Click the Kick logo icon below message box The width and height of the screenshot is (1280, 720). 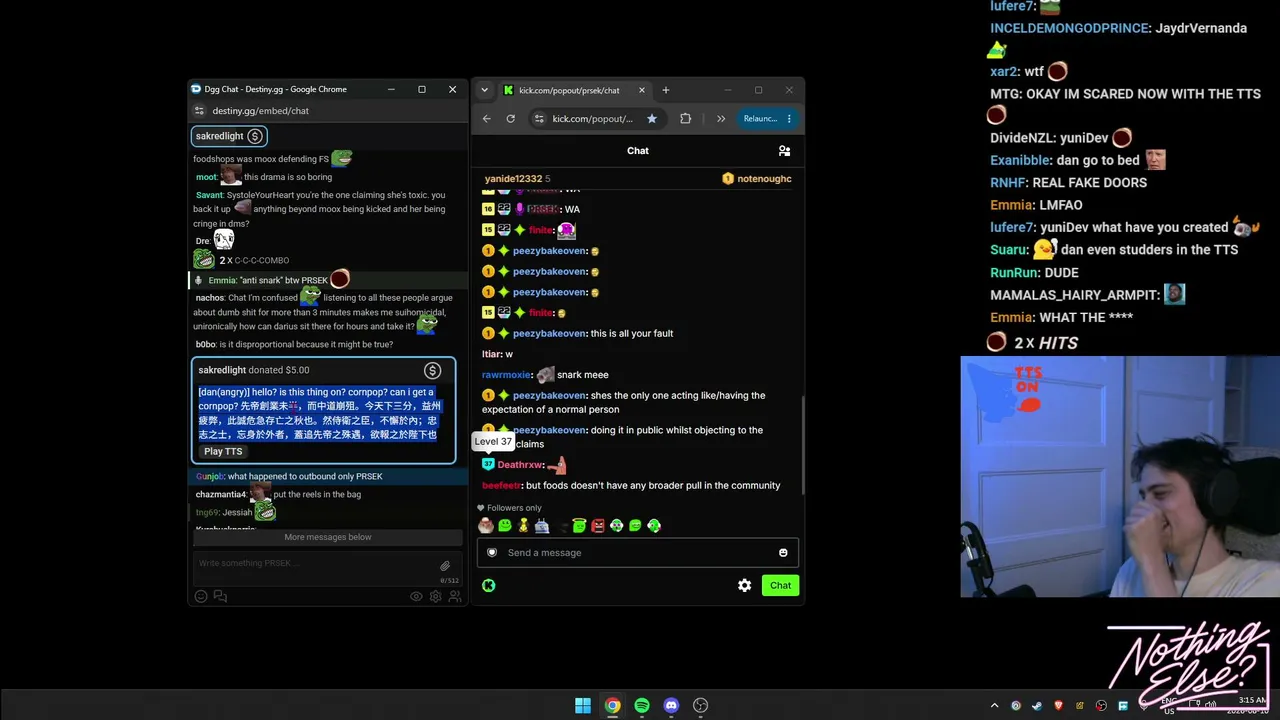point(488,585)
